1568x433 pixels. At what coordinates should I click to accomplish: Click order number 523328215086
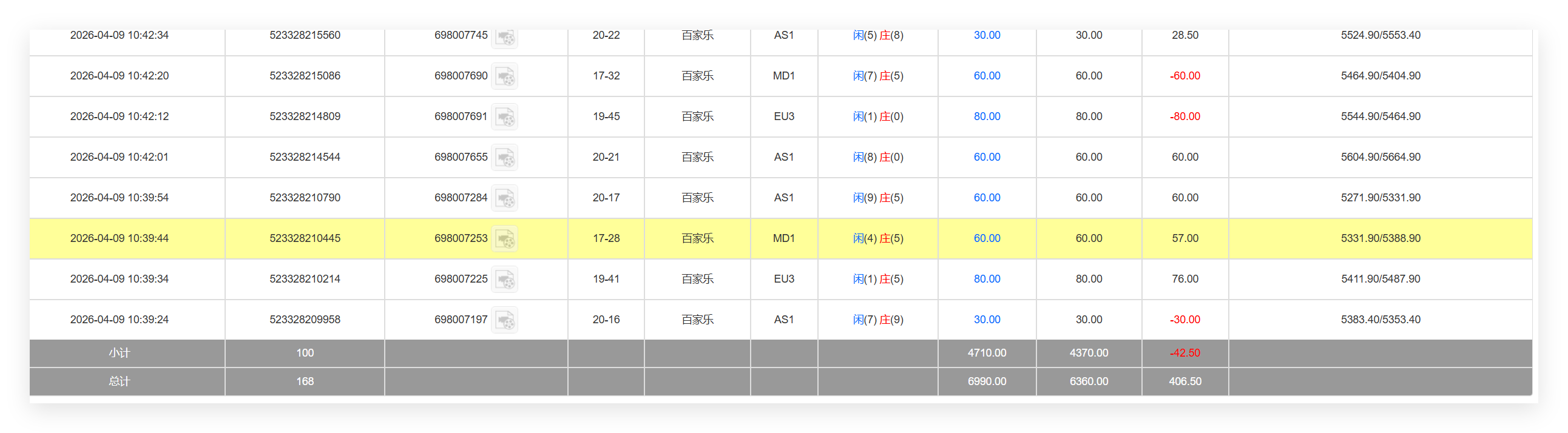coord(305,76)
